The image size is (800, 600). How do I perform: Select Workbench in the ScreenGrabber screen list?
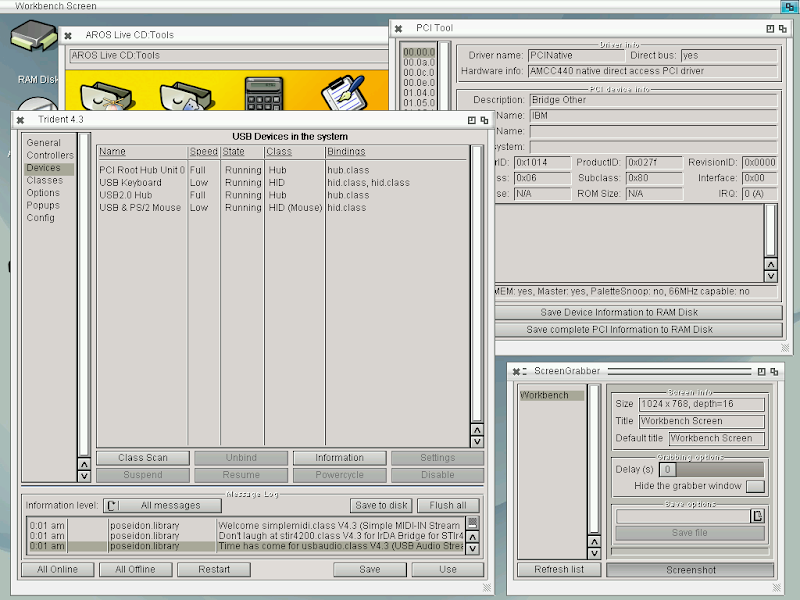point(545,396)
